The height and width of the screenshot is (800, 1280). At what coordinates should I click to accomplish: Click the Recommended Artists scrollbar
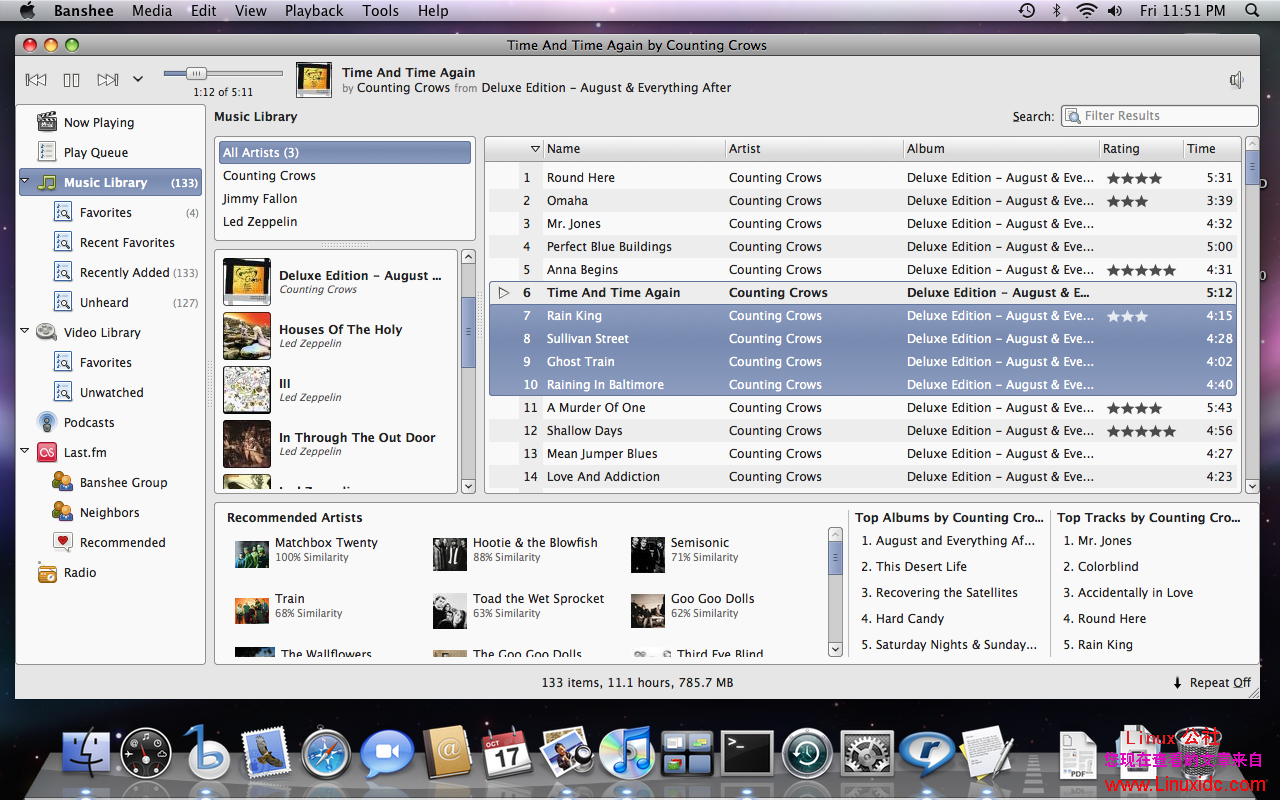tap(836, 592)
